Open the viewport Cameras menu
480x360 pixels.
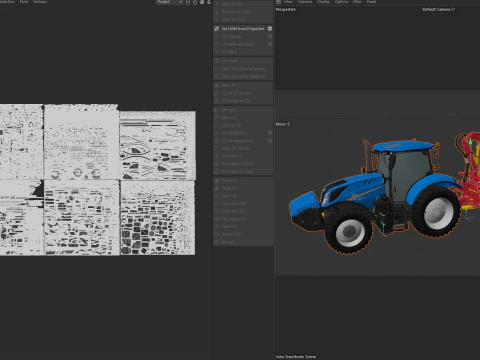(305, 2)
